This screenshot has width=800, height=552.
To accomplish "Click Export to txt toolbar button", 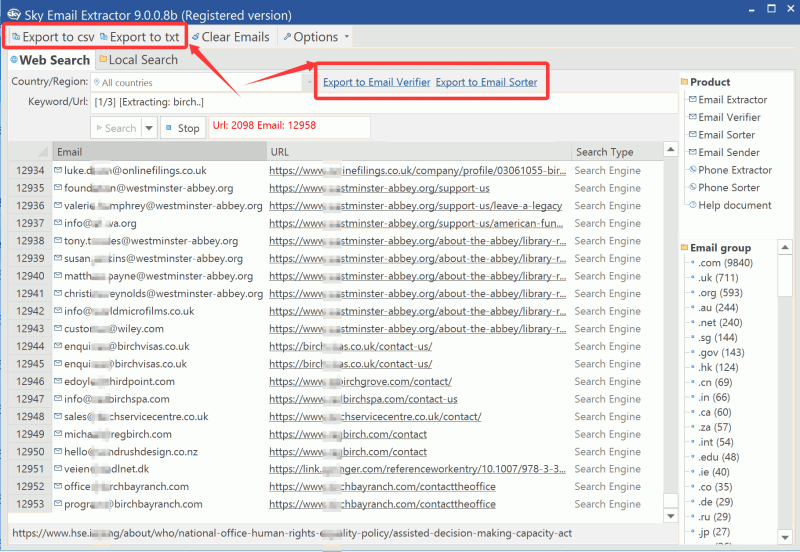I will [x=140, y=37].
